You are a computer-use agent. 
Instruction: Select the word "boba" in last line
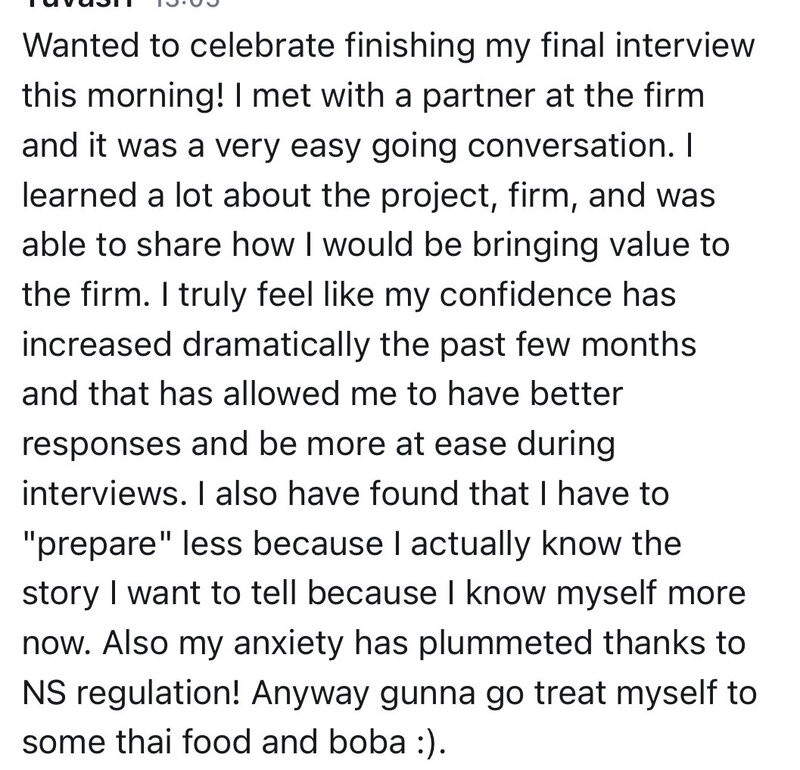pos(367,742)
